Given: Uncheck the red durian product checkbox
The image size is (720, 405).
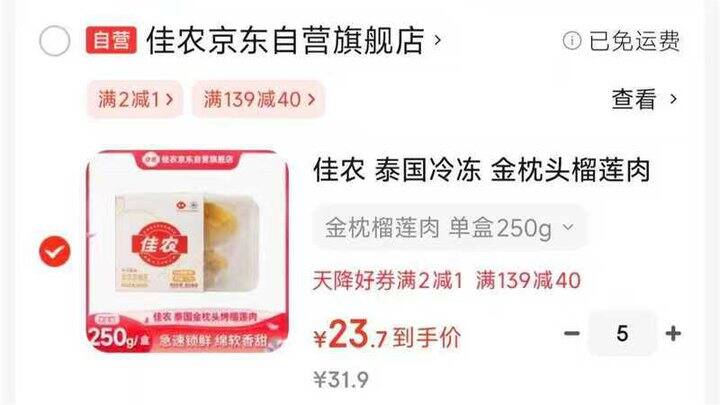Looking at the screenshot, I should coord(55,251).
